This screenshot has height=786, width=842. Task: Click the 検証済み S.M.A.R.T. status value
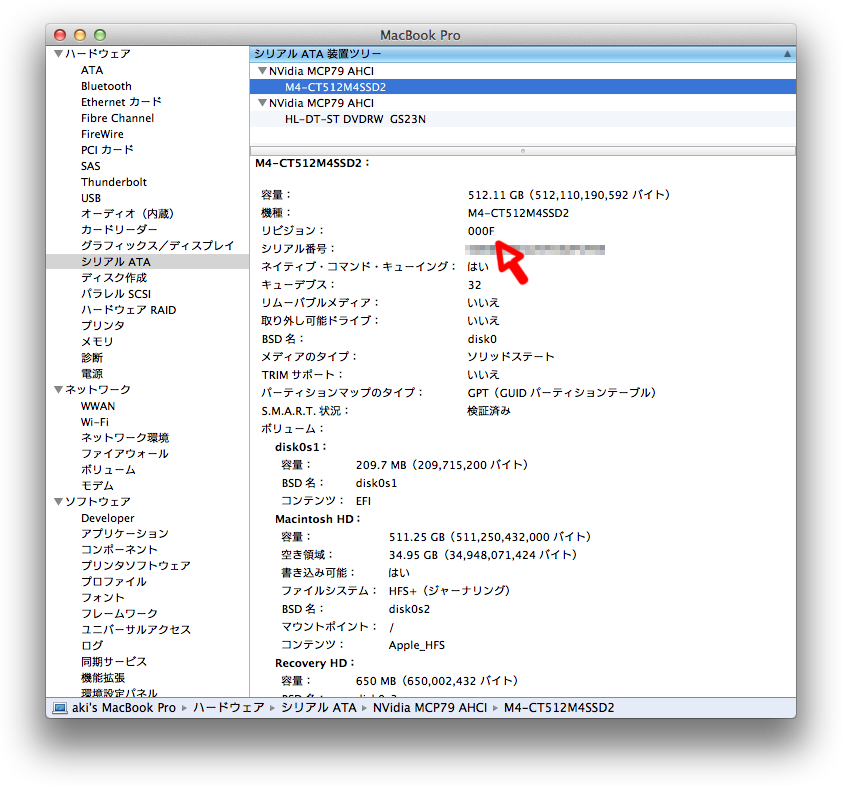pyautogui.click(x=489, y=411)
